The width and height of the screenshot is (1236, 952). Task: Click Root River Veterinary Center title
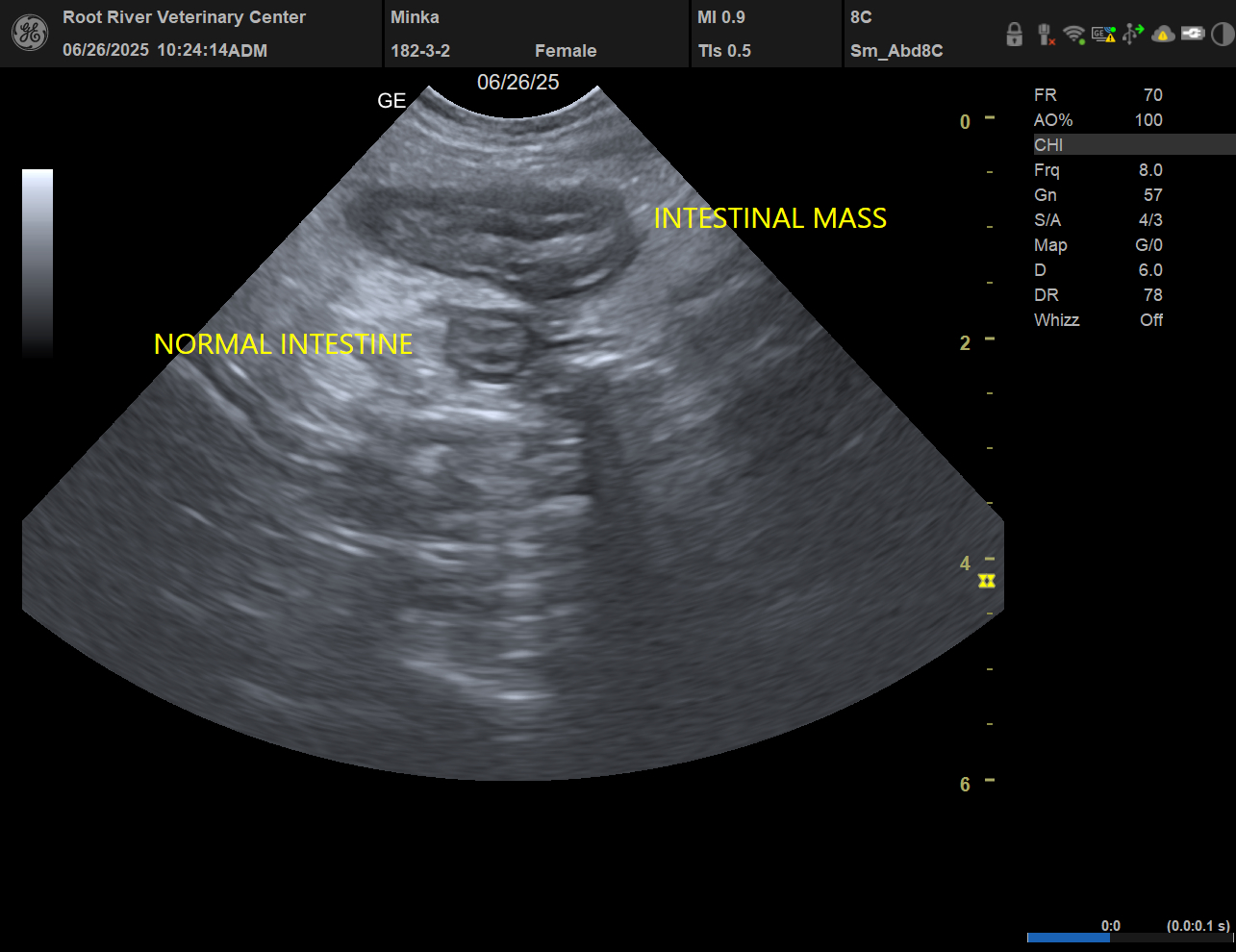coord(184,17)
